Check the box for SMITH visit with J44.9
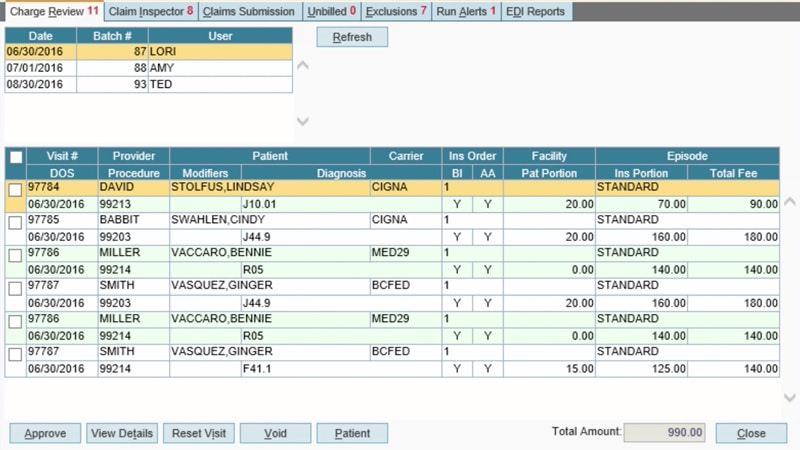Viewport: 800px width, 450px height. click(x=15, y=288)
